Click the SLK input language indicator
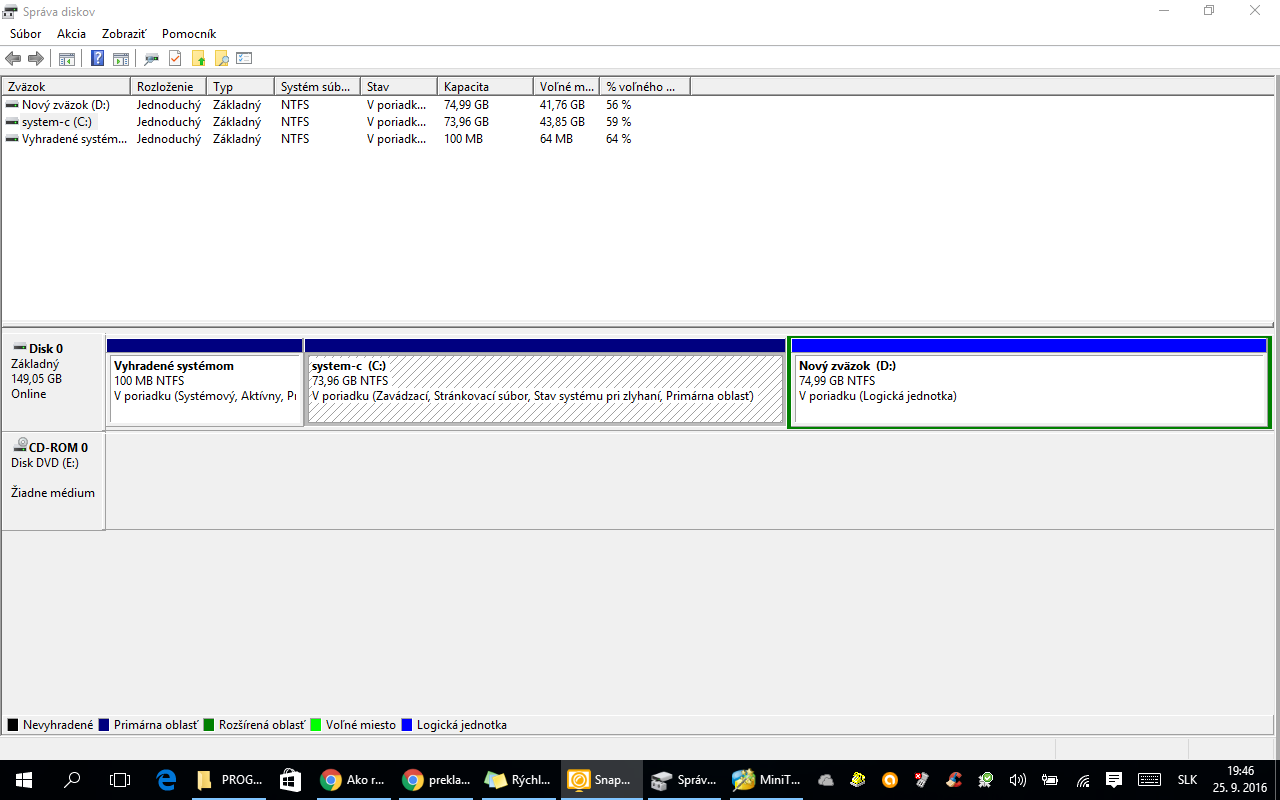Image resolution: width=1280 pixels, height=800 pixels. (x=1187, y=780)
